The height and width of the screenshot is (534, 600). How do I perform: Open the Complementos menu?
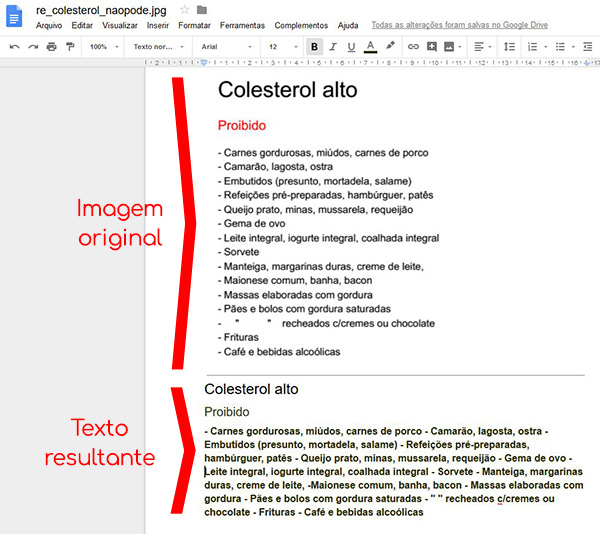coord(301,26)
